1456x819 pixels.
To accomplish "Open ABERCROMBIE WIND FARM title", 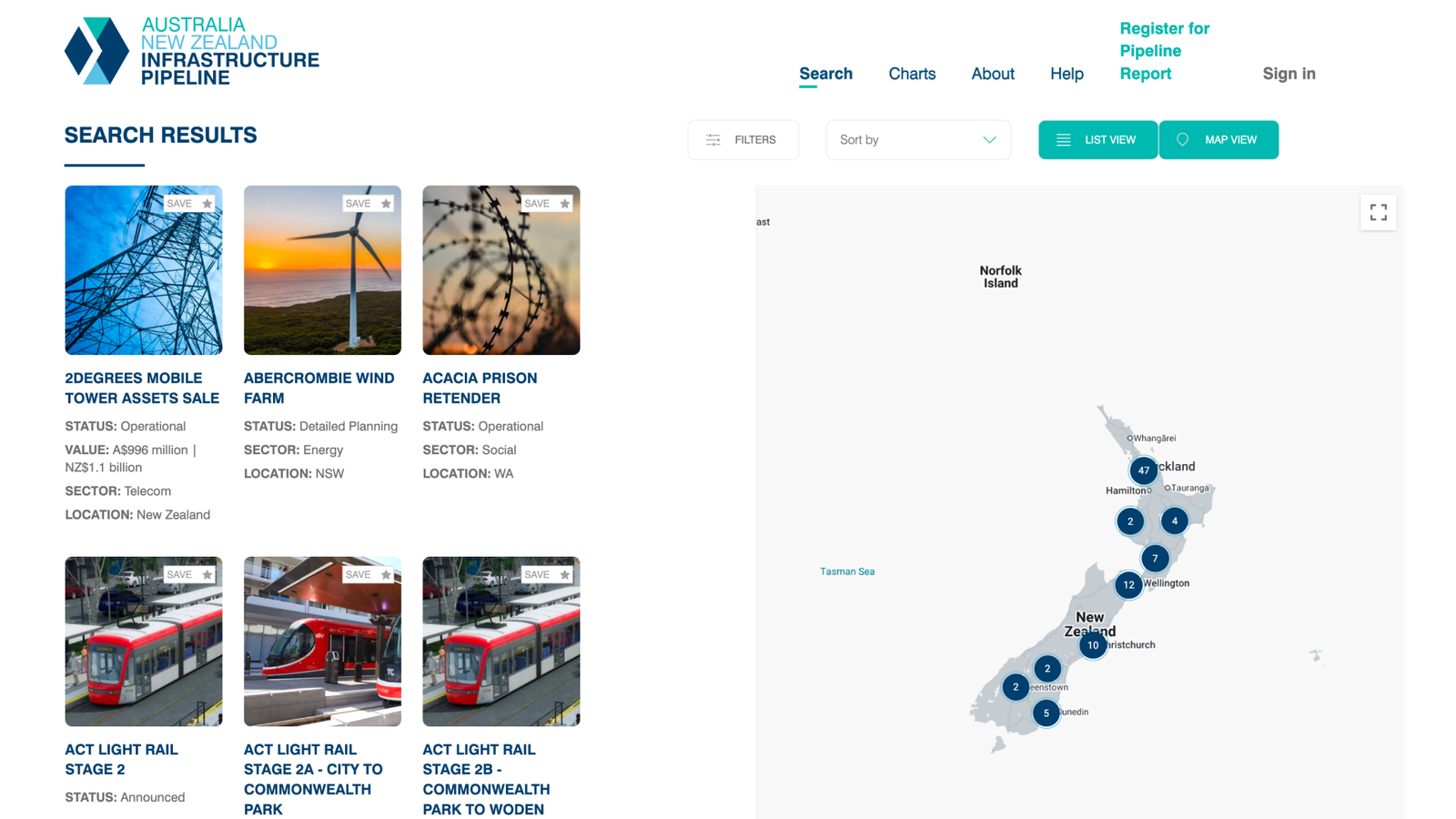I will pos(318,389).
